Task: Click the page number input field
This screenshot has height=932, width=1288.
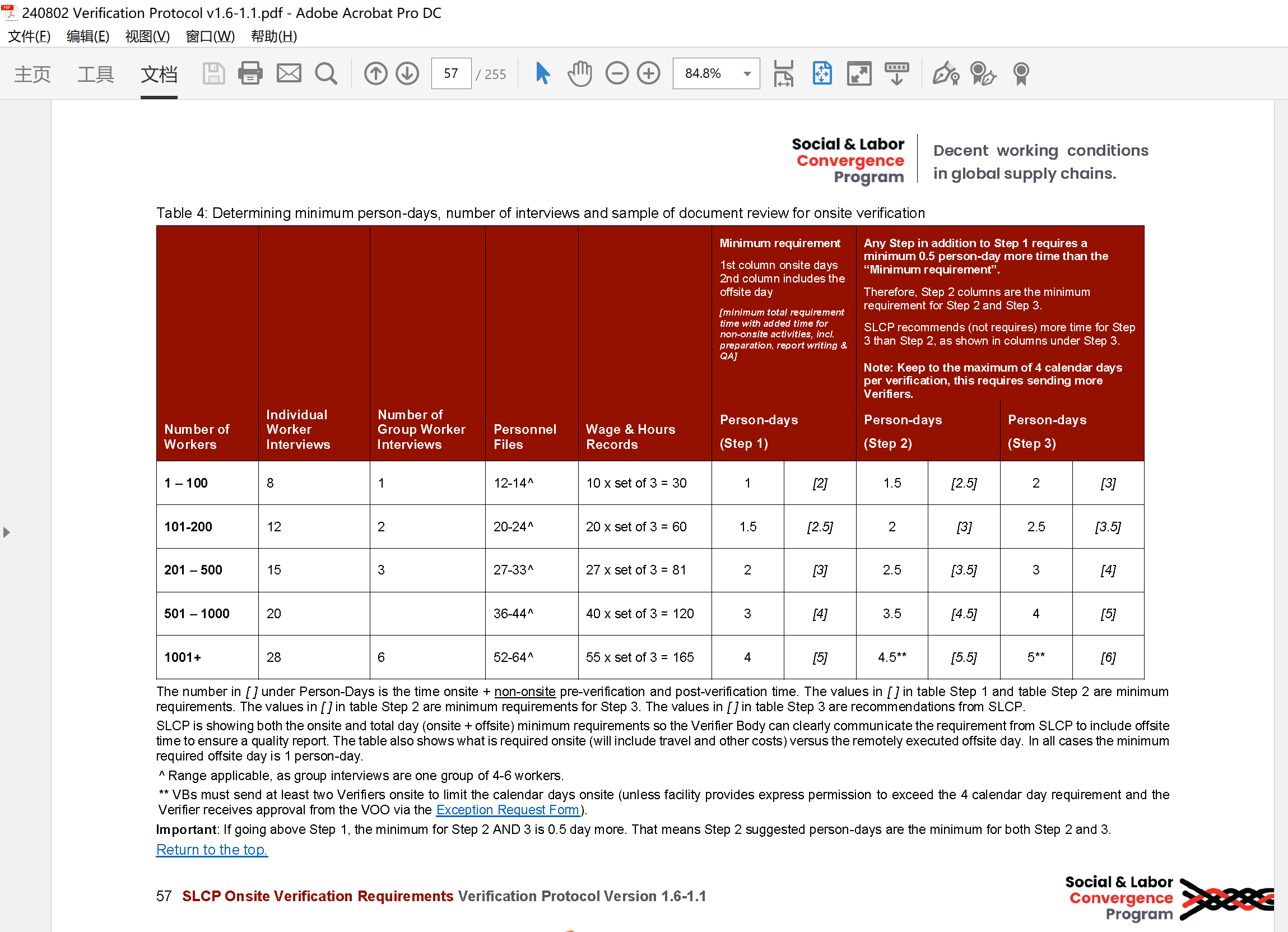Action: (451, 74)
